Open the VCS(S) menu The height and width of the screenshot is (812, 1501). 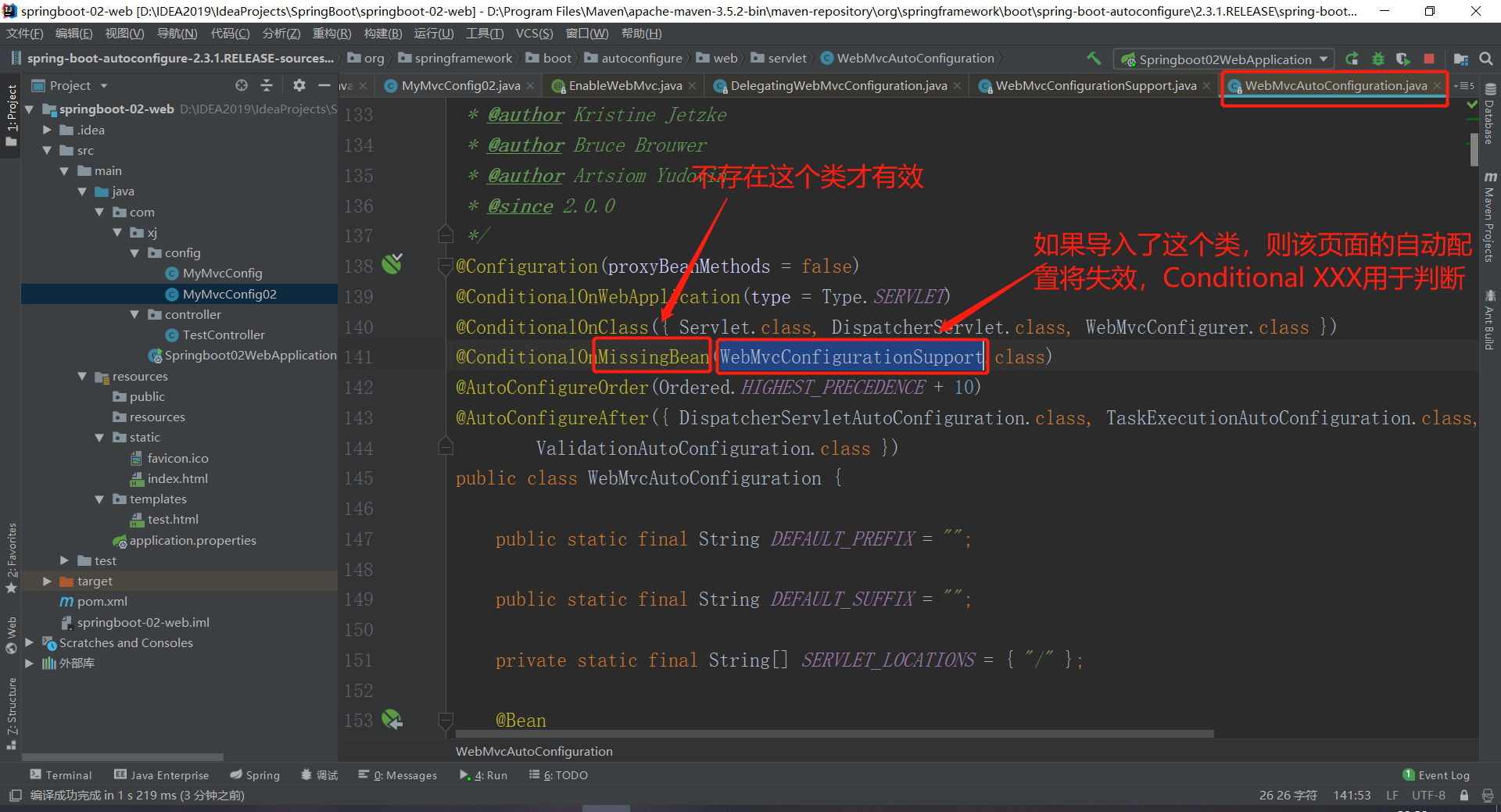[x=534, y=34]
